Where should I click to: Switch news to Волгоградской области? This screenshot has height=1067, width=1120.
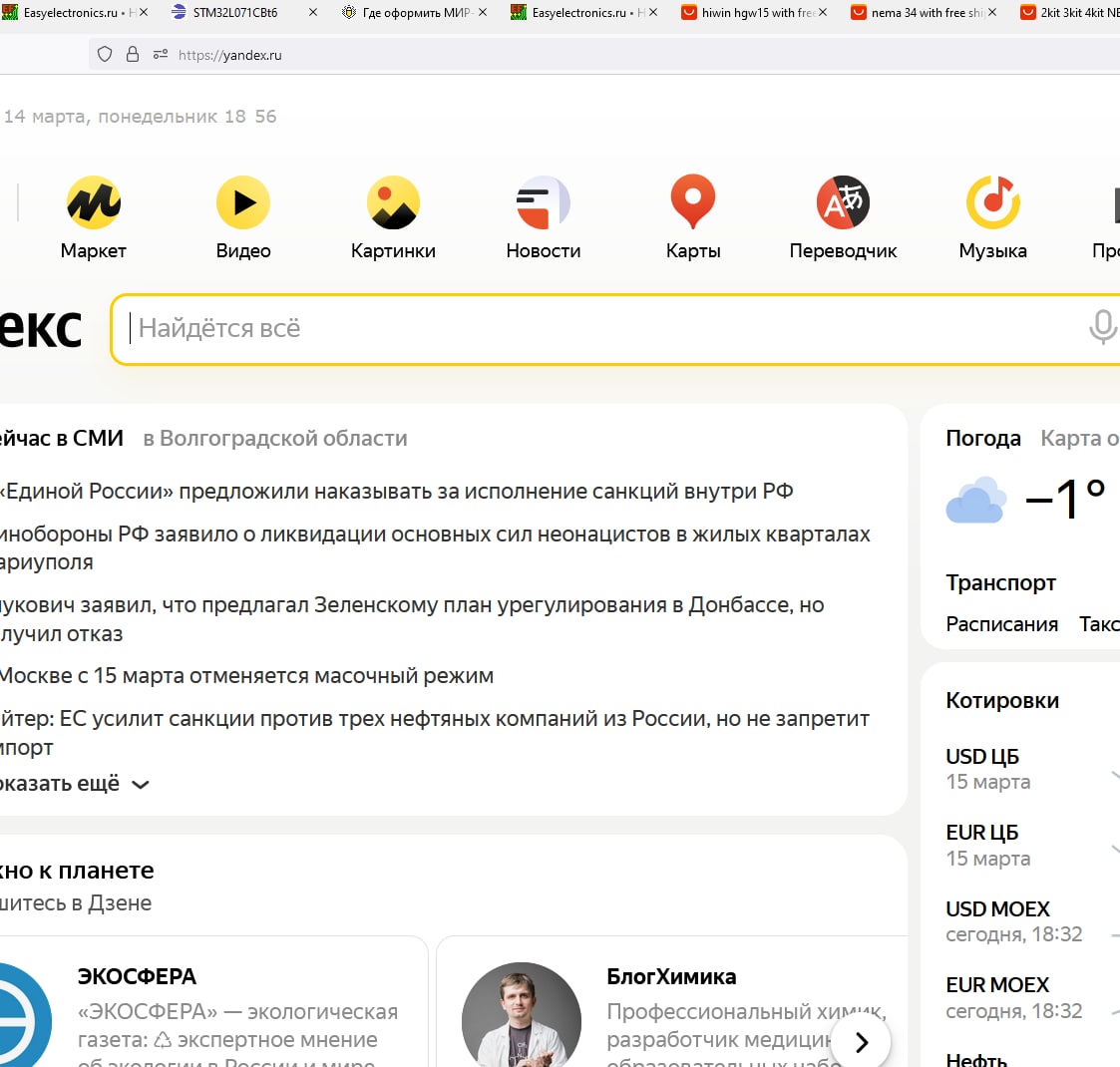tap(275, 438)
